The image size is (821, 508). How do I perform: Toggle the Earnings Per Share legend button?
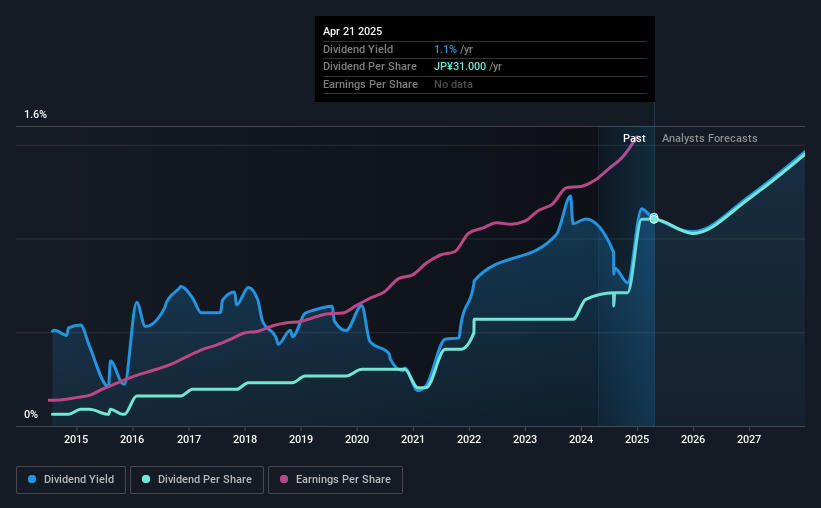[x=335, y=480]
